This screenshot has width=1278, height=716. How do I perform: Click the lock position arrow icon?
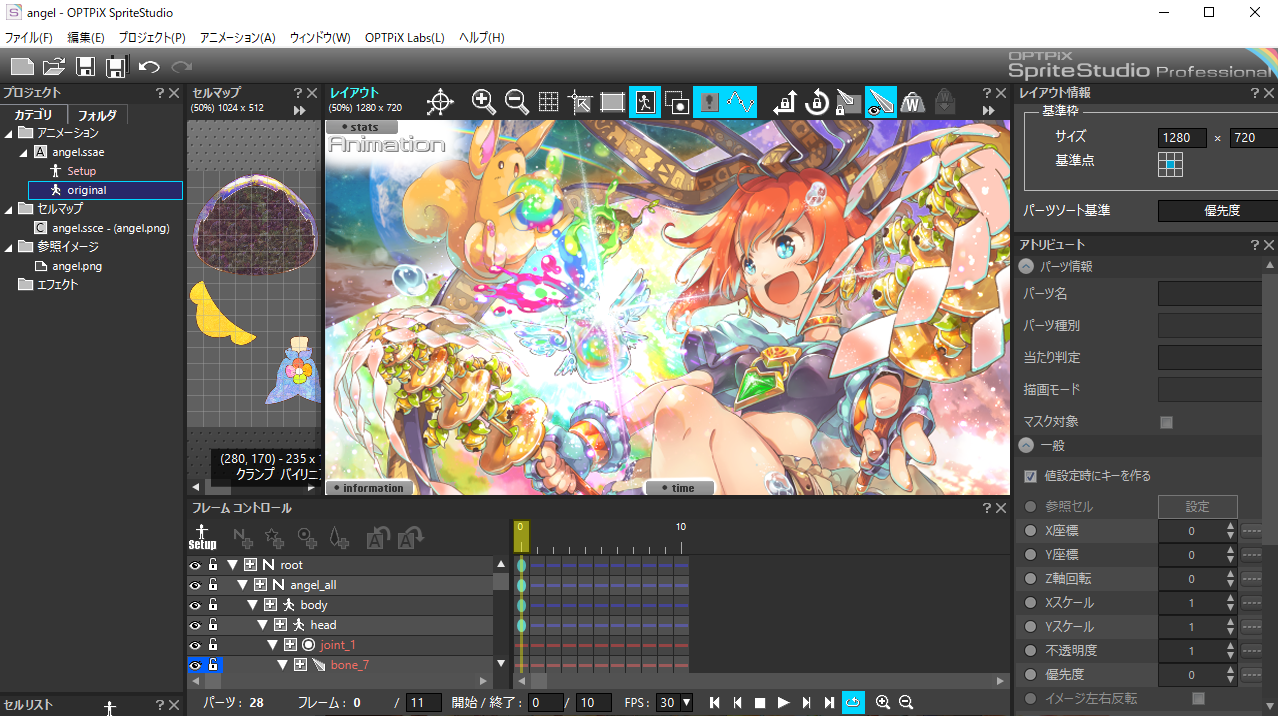(x=785, y=102)
